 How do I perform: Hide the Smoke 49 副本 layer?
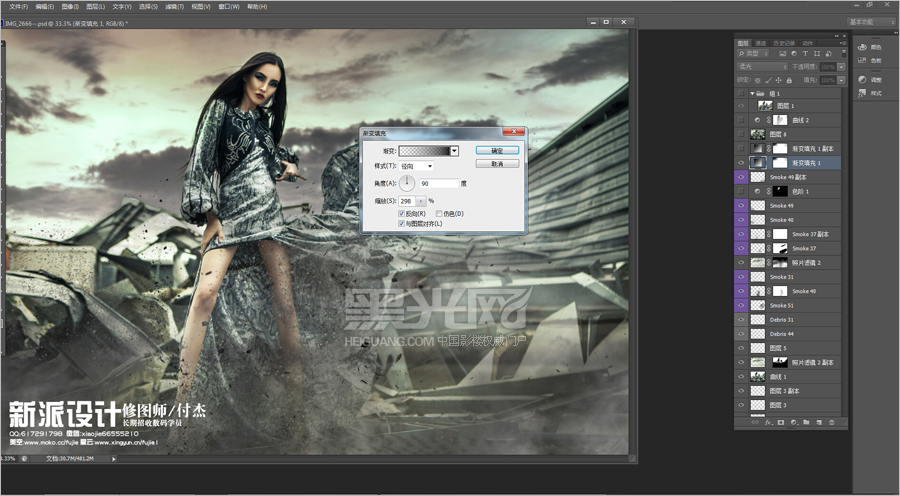(742, 177)
